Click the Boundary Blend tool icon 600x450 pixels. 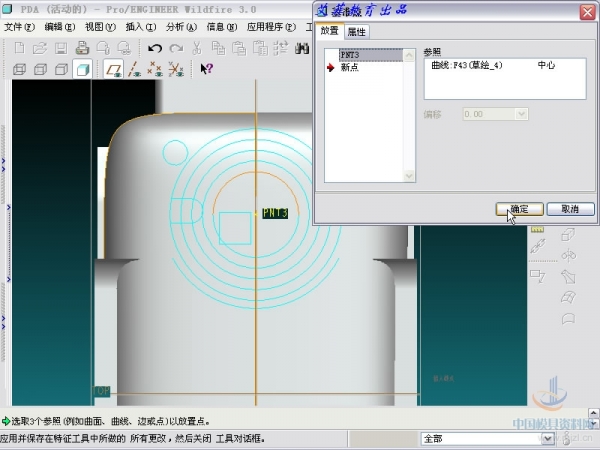(x=568, y=297)
